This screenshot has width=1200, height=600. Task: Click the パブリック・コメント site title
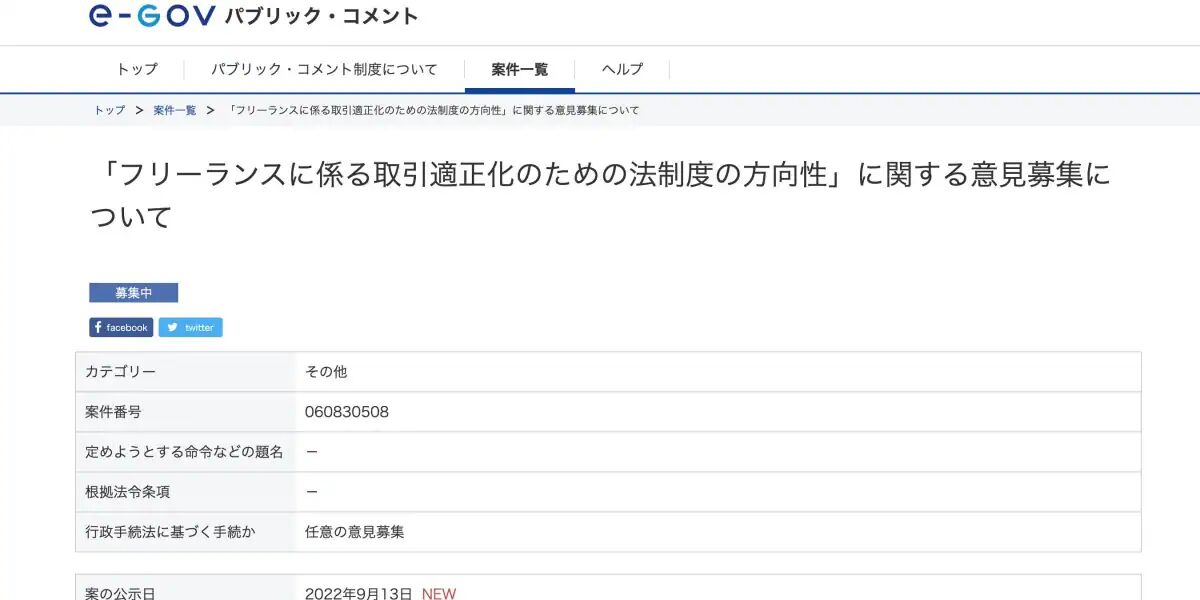[321, 16]
